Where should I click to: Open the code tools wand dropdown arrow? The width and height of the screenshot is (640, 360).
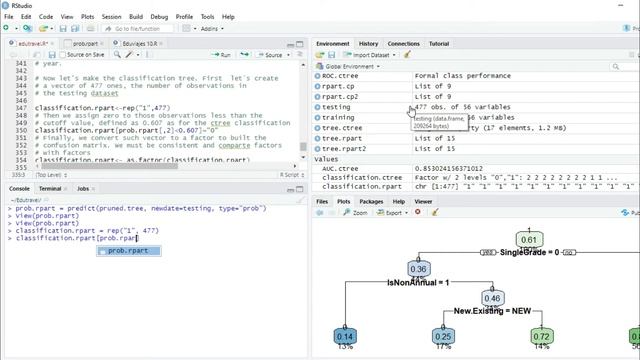coord(138,55)
